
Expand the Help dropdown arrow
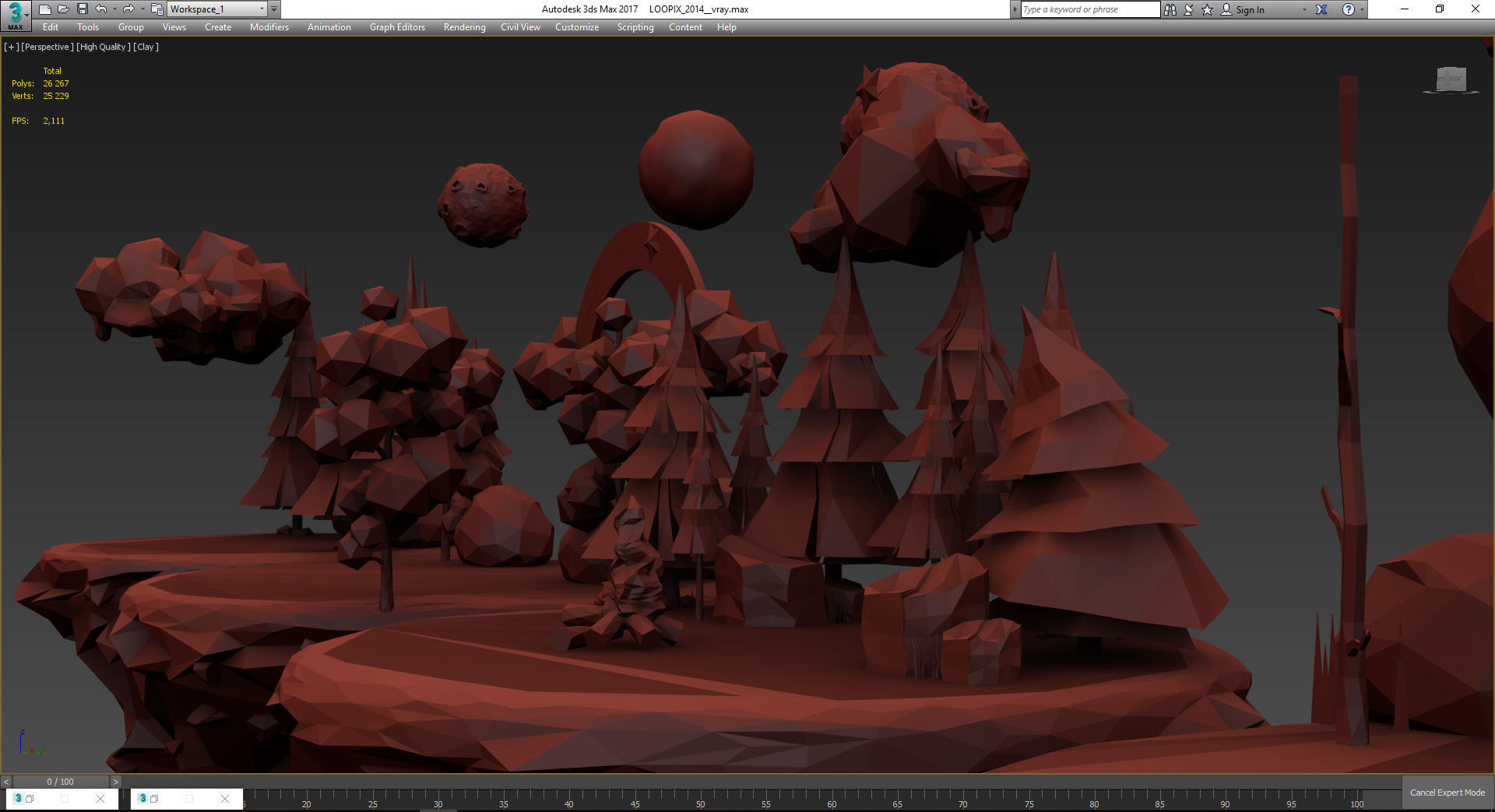pyautogui.click(x=1362, y=9)
